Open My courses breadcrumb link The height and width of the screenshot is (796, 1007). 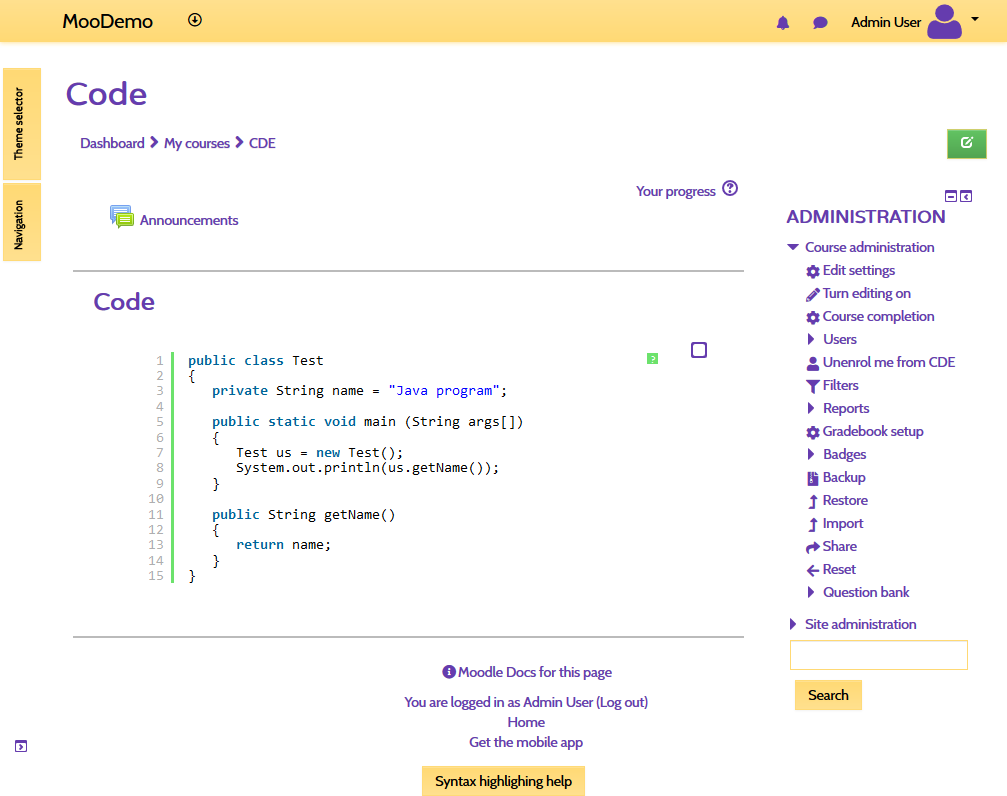pos(197,143)
